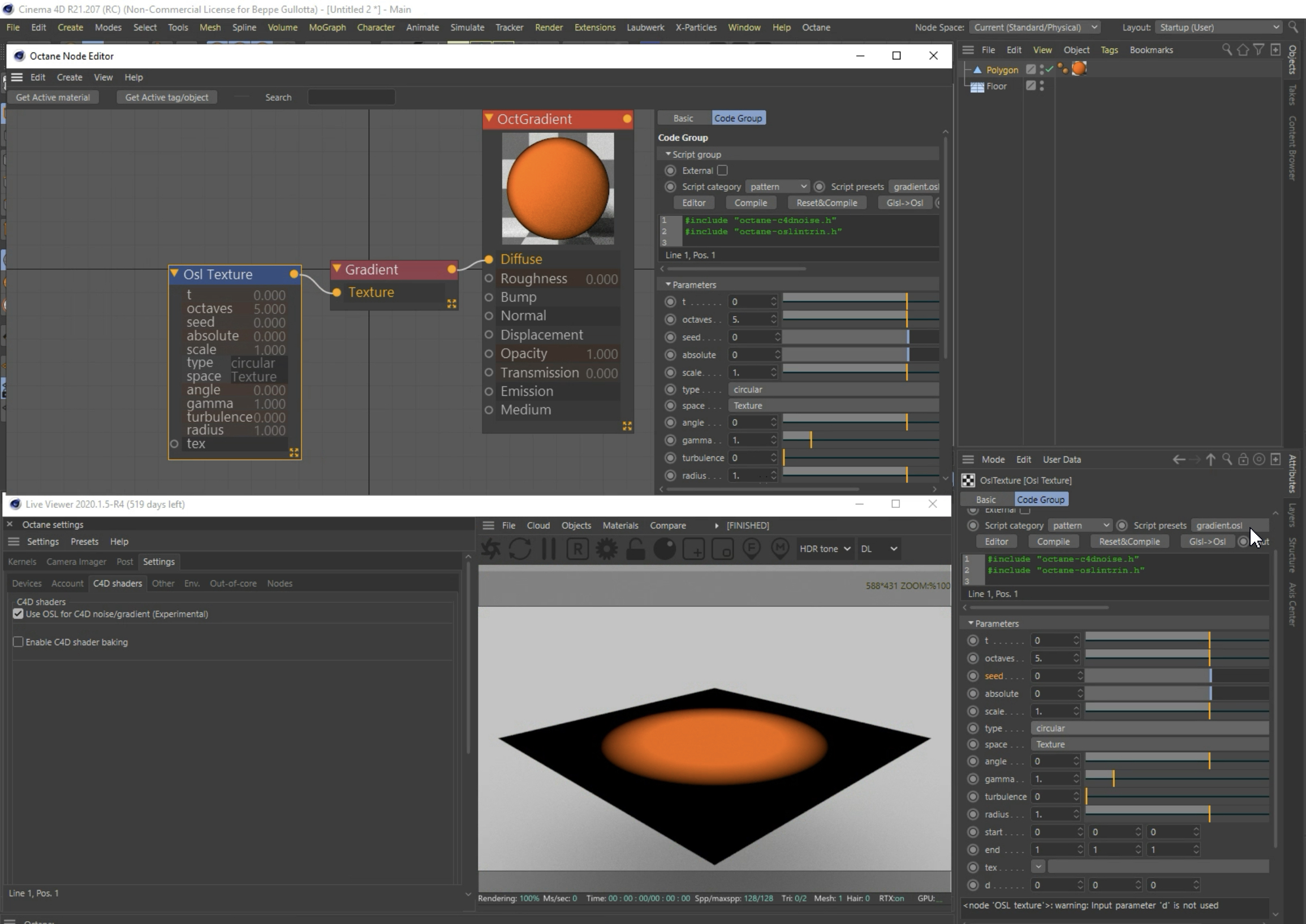Viewport: 1306px width, 924px height.
Task: Restart render with the circular arrows icon
Action: click(x=520, y=549)
